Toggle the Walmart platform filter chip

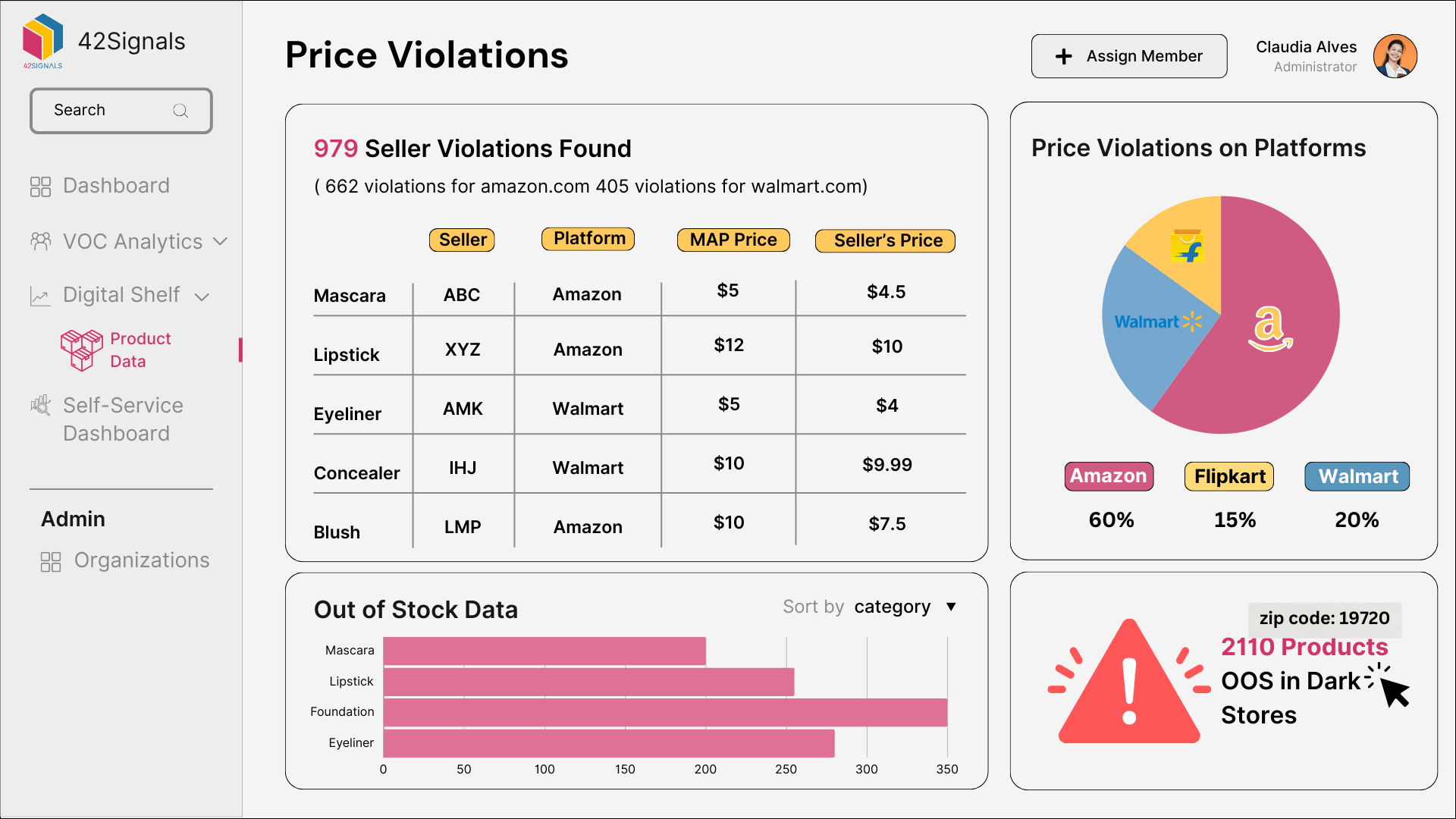pyautogui.click(x=1357, y=476)
